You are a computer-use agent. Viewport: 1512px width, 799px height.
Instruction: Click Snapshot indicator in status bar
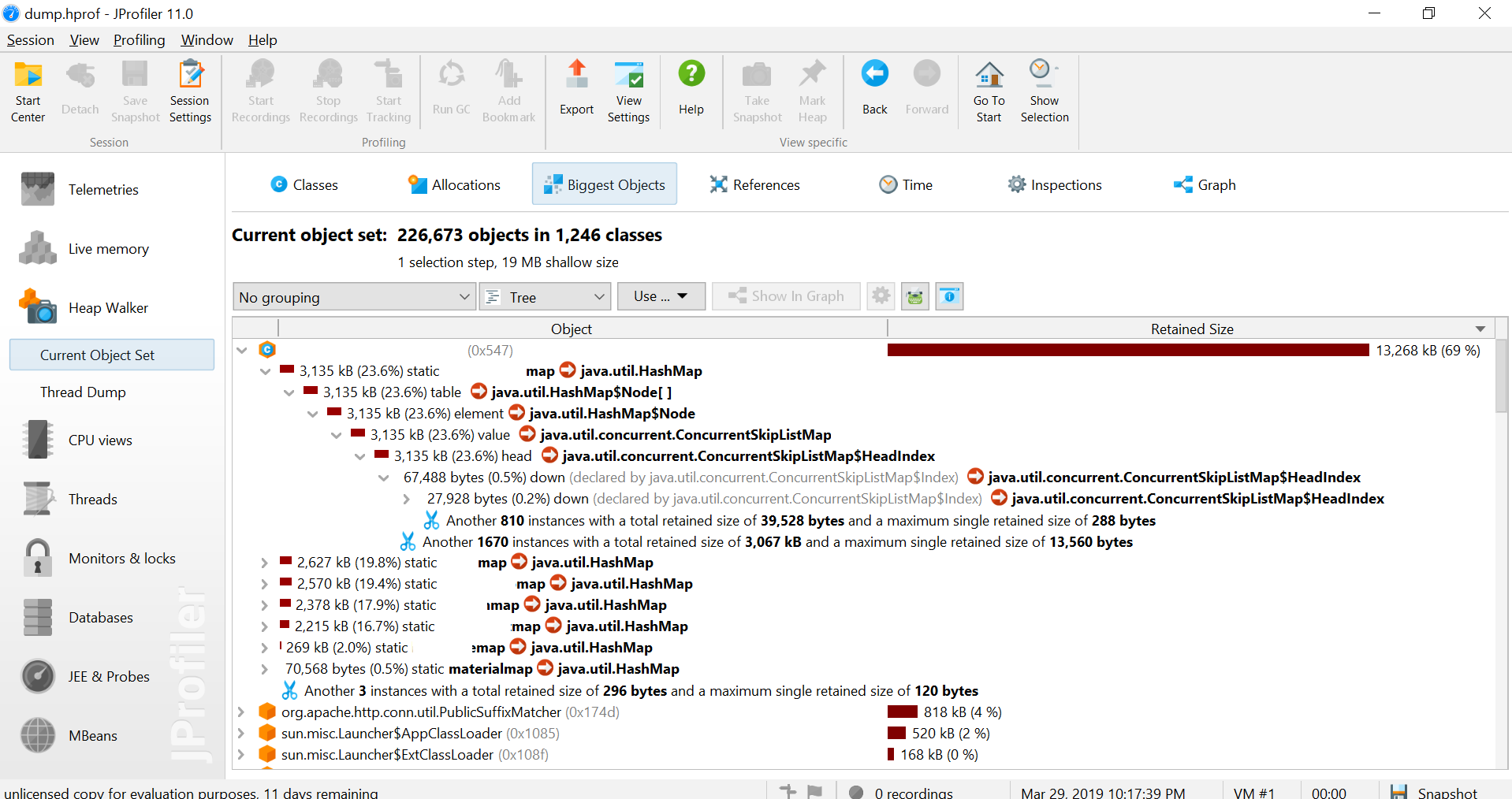pos(1434,792)
